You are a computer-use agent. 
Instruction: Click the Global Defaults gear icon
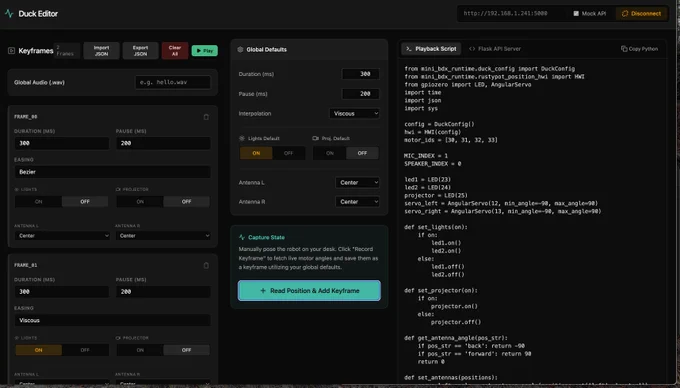click(x=240, y=49)
